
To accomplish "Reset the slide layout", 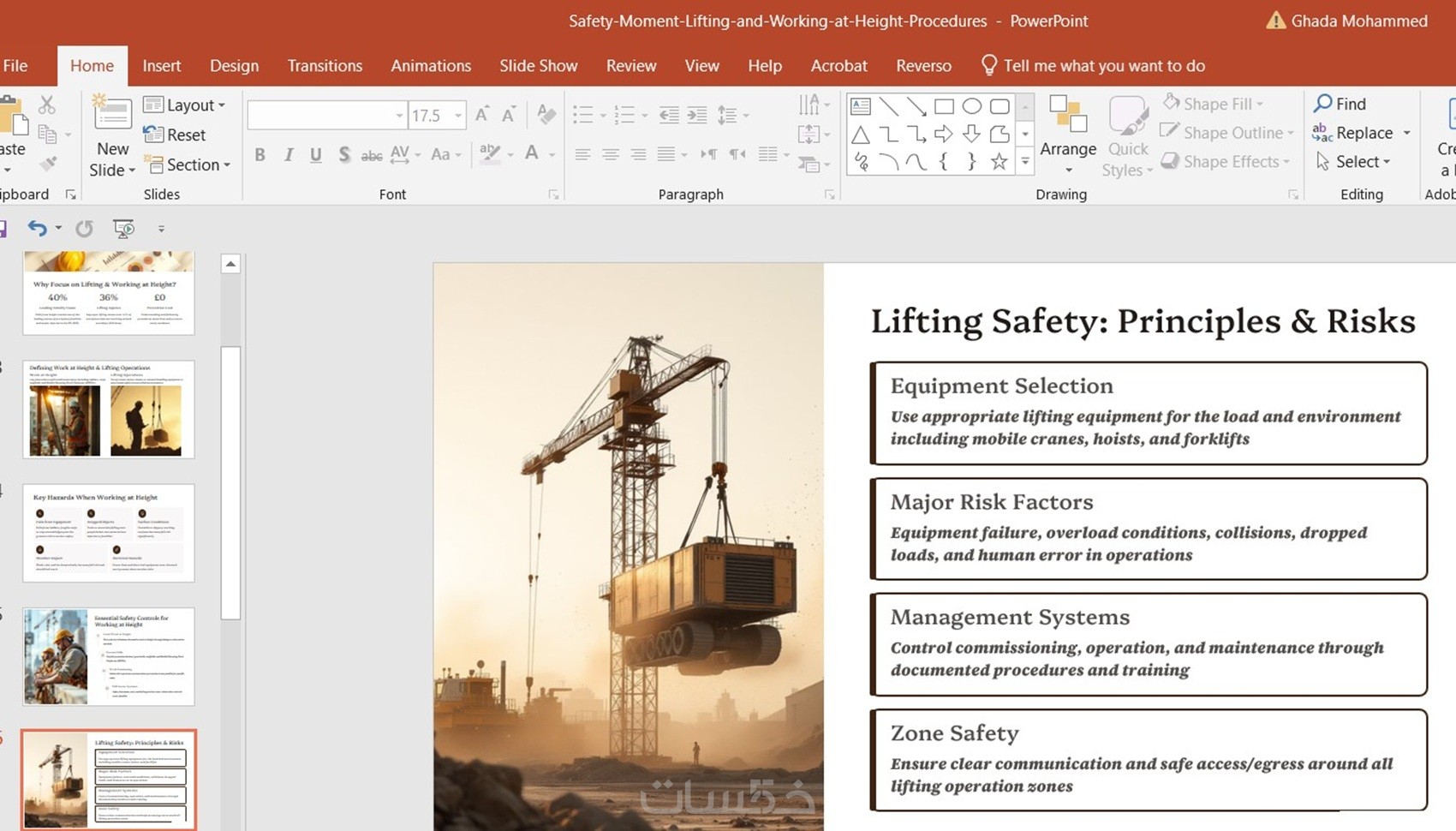I will coord(174,135).
